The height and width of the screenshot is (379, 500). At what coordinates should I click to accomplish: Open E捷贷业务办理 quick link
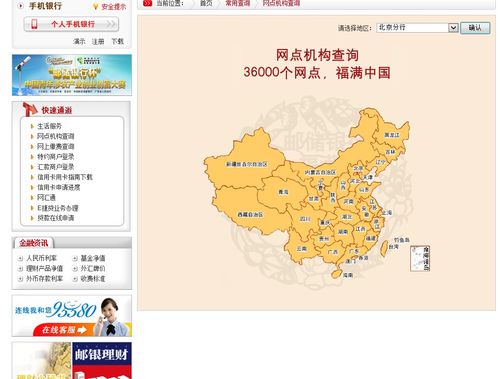tap(58, 208)
